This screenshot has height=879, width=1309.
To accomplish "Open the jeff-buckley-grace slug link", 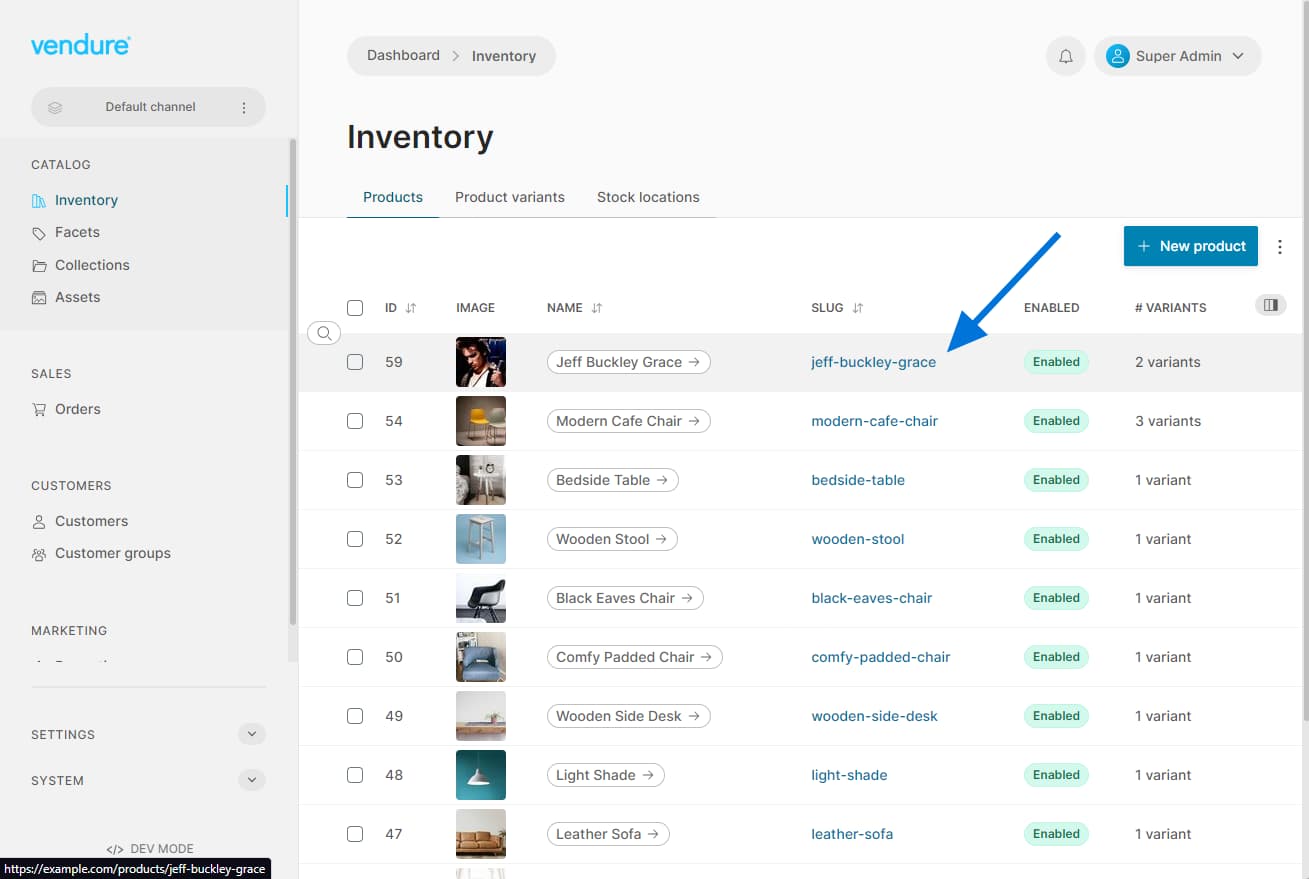I will [x=873, y=362].
